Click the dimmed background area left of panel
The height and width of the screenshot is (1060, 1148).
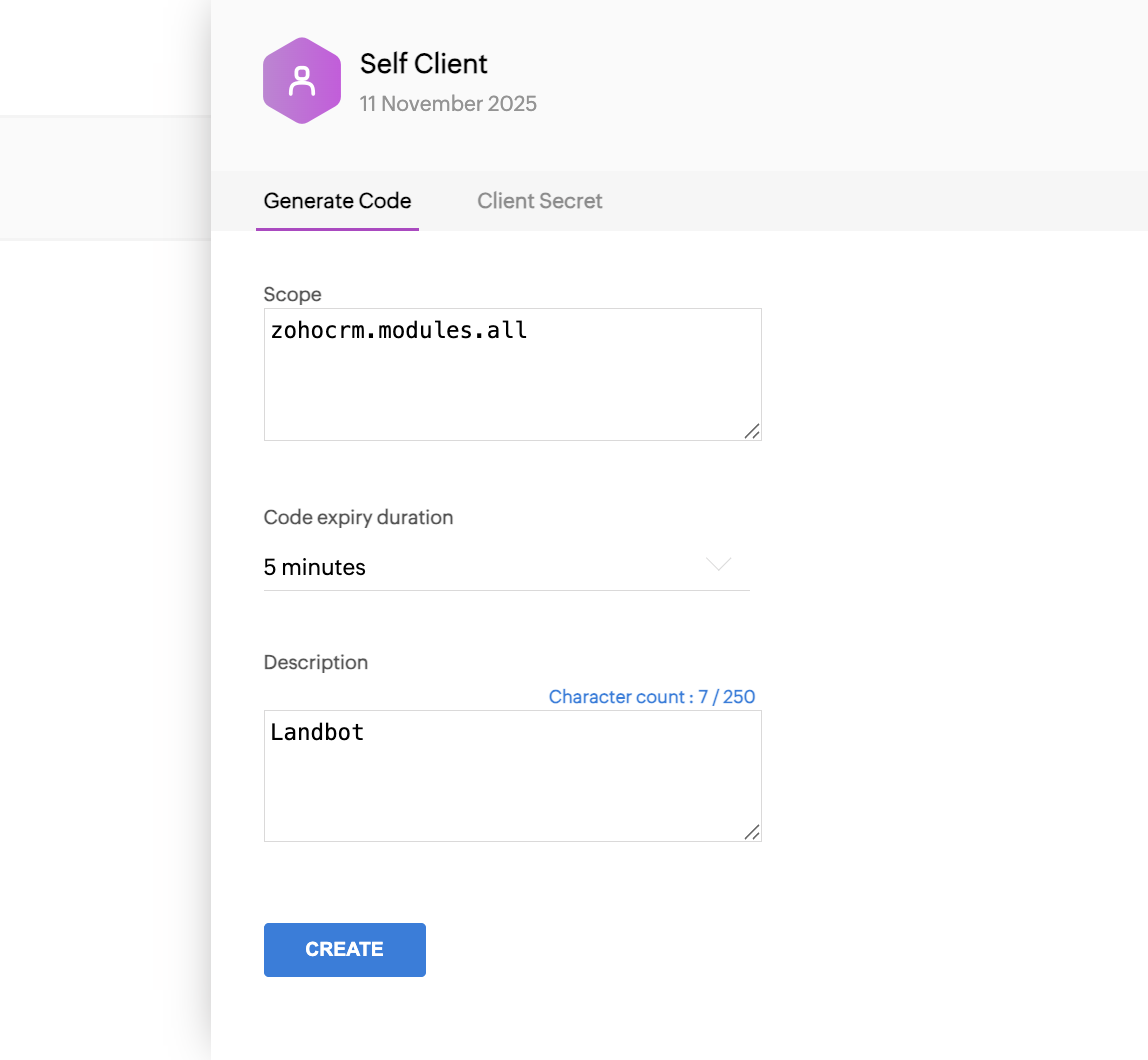tap(105, 586)
